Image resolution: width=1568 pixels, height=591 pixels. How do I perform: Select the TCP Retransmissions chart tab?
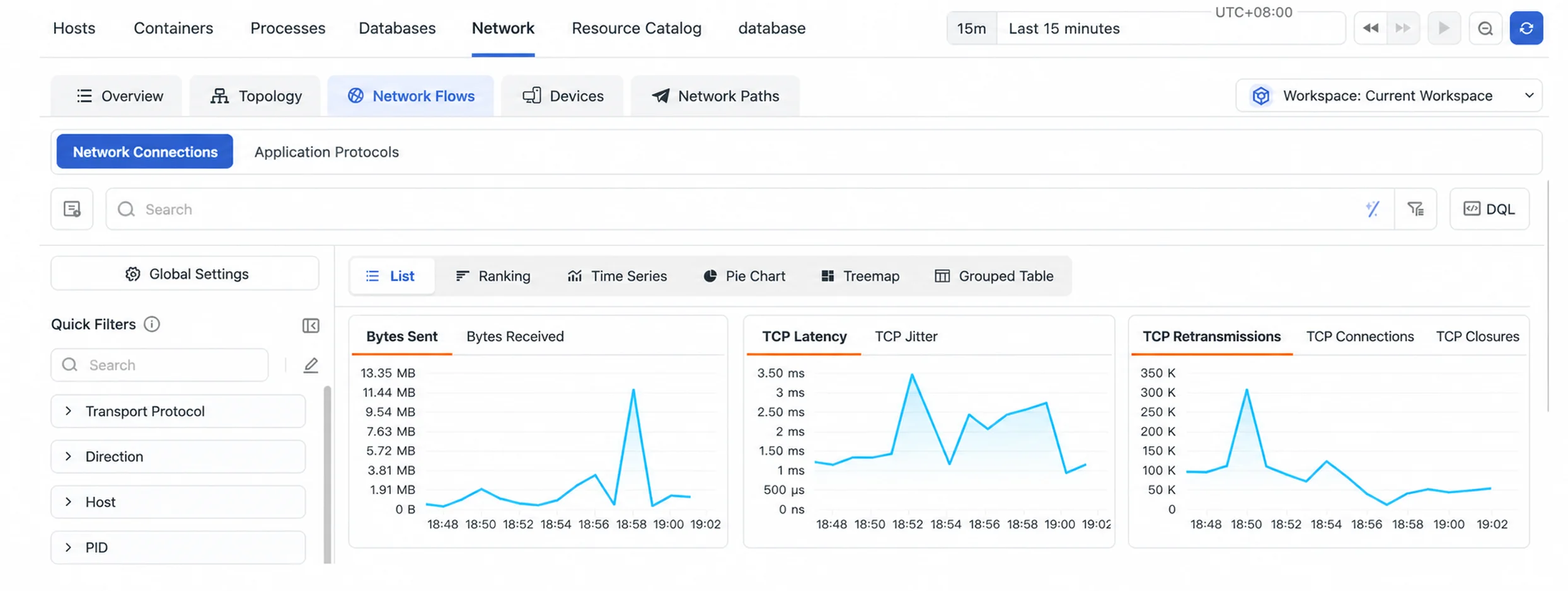pos(1211,336)
